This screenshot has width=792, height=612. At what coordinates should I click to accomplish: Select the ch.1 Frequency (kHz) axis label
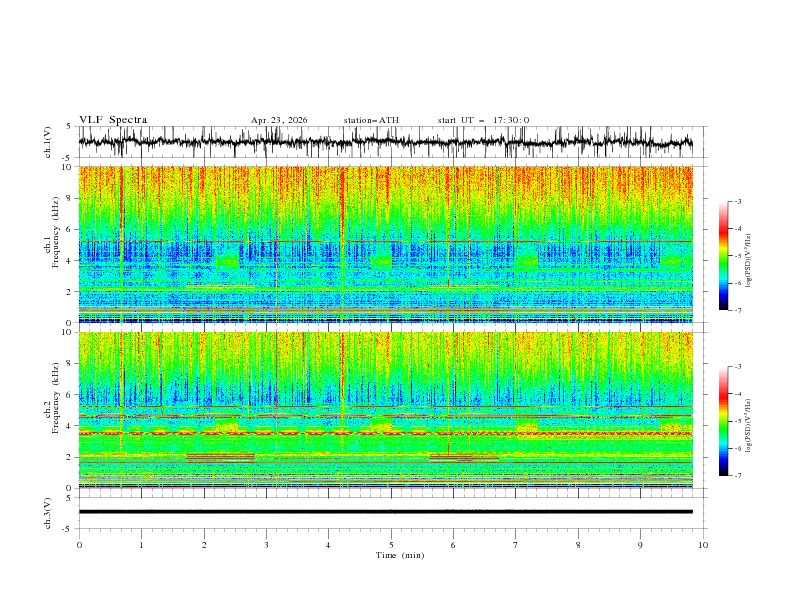point(52,244)
